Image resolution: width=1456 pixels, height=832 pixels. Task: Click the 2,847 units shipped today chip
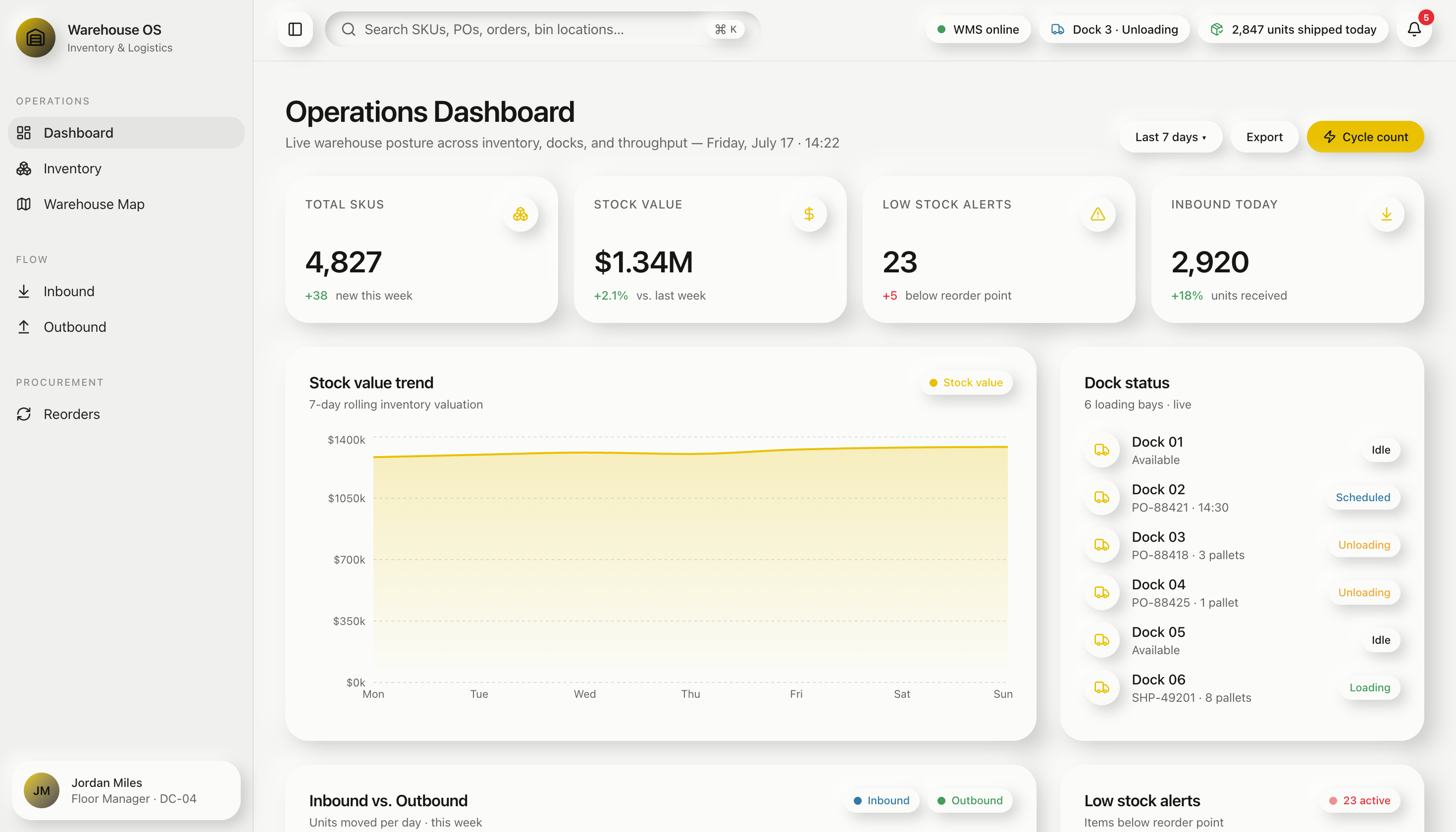point(1293,29)
